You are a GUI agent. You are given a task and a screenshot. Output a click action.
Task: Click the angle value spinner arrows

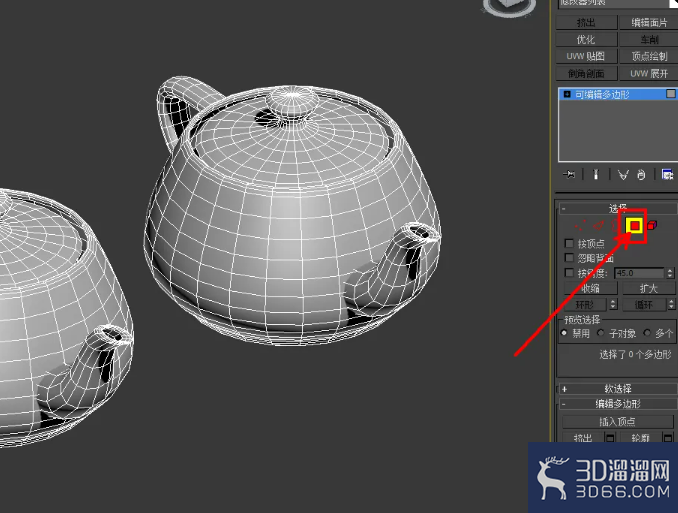(x=670, y=273)
